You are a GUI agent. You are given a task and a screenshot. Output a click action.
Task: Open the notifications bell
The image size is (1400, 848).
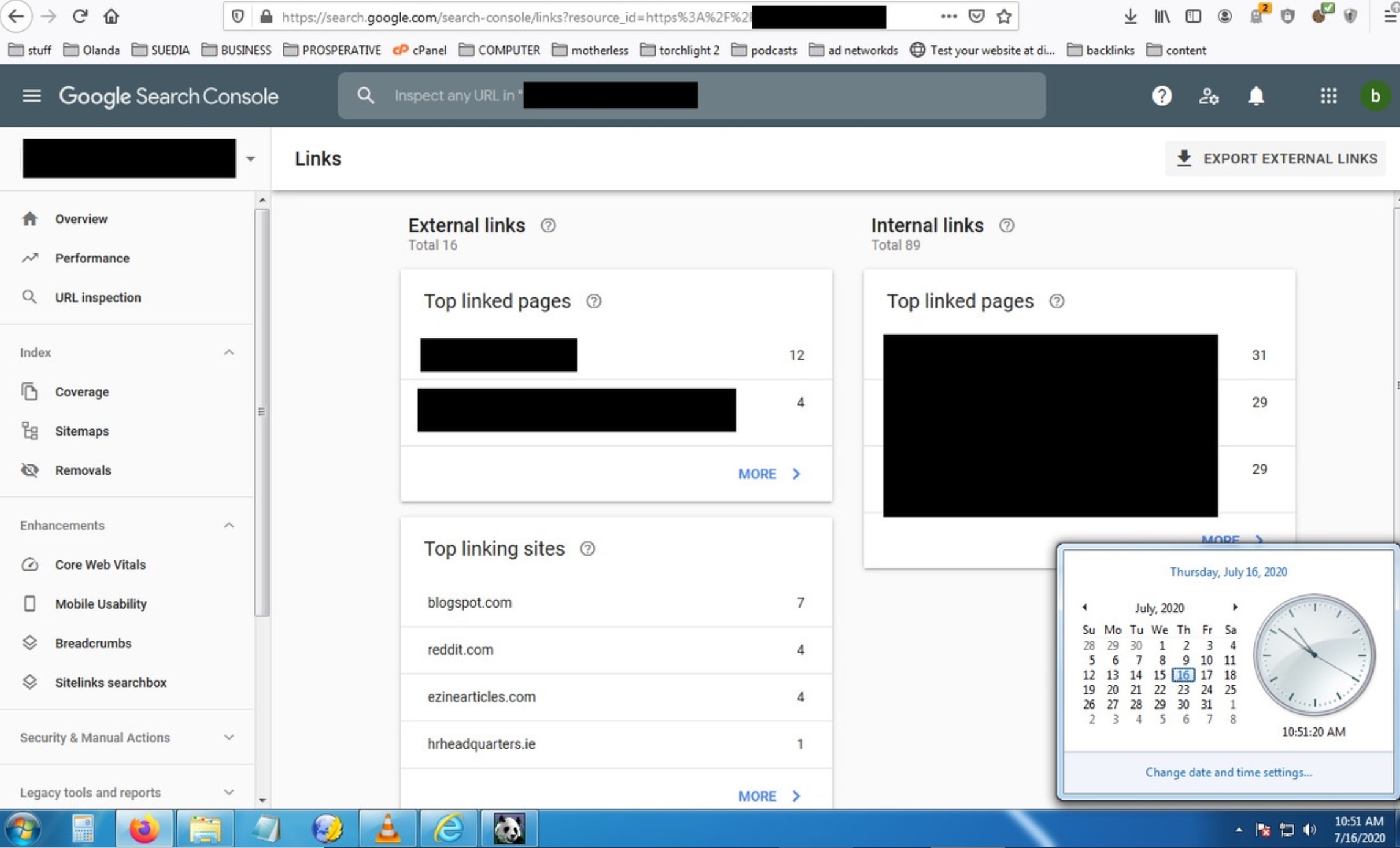(1256, 96)
